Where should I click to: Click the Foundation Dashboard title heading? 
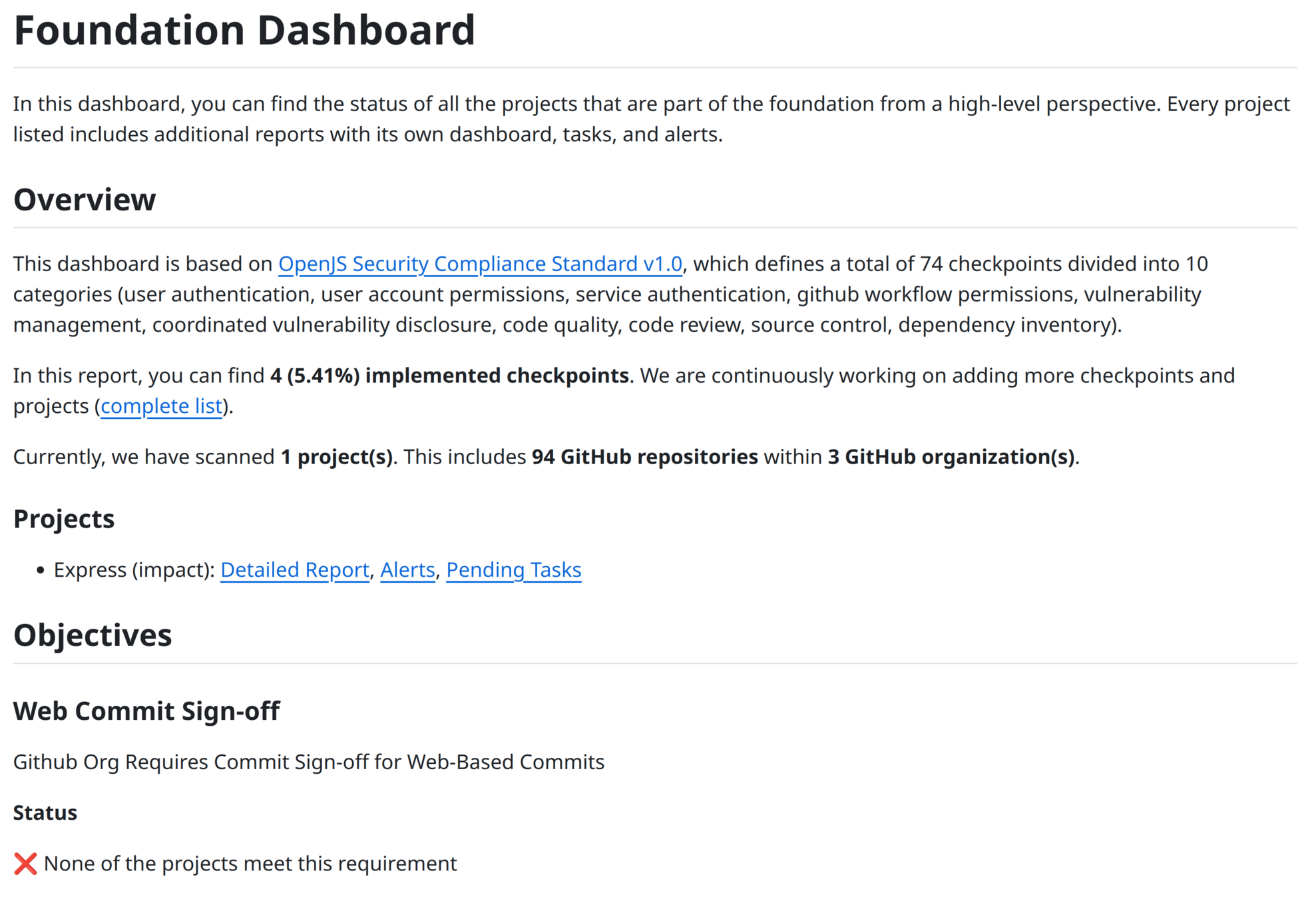244,31
